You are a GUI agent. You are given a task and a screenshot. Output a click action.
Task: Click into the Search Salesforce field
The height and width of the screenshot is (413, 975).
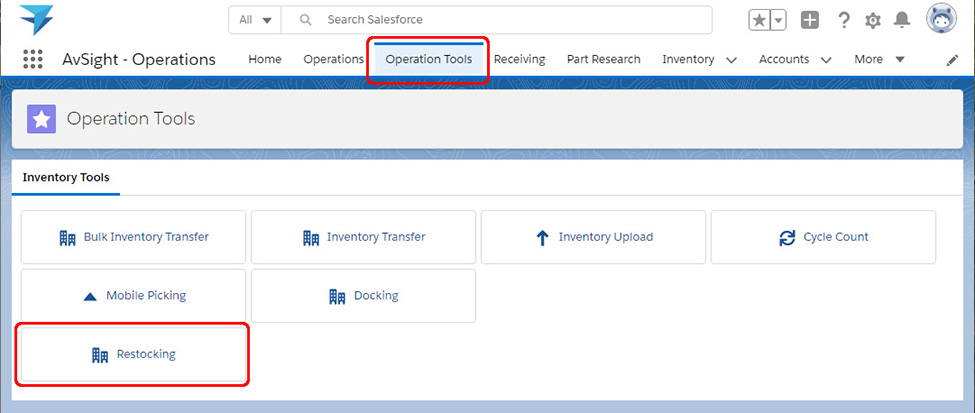496,20
